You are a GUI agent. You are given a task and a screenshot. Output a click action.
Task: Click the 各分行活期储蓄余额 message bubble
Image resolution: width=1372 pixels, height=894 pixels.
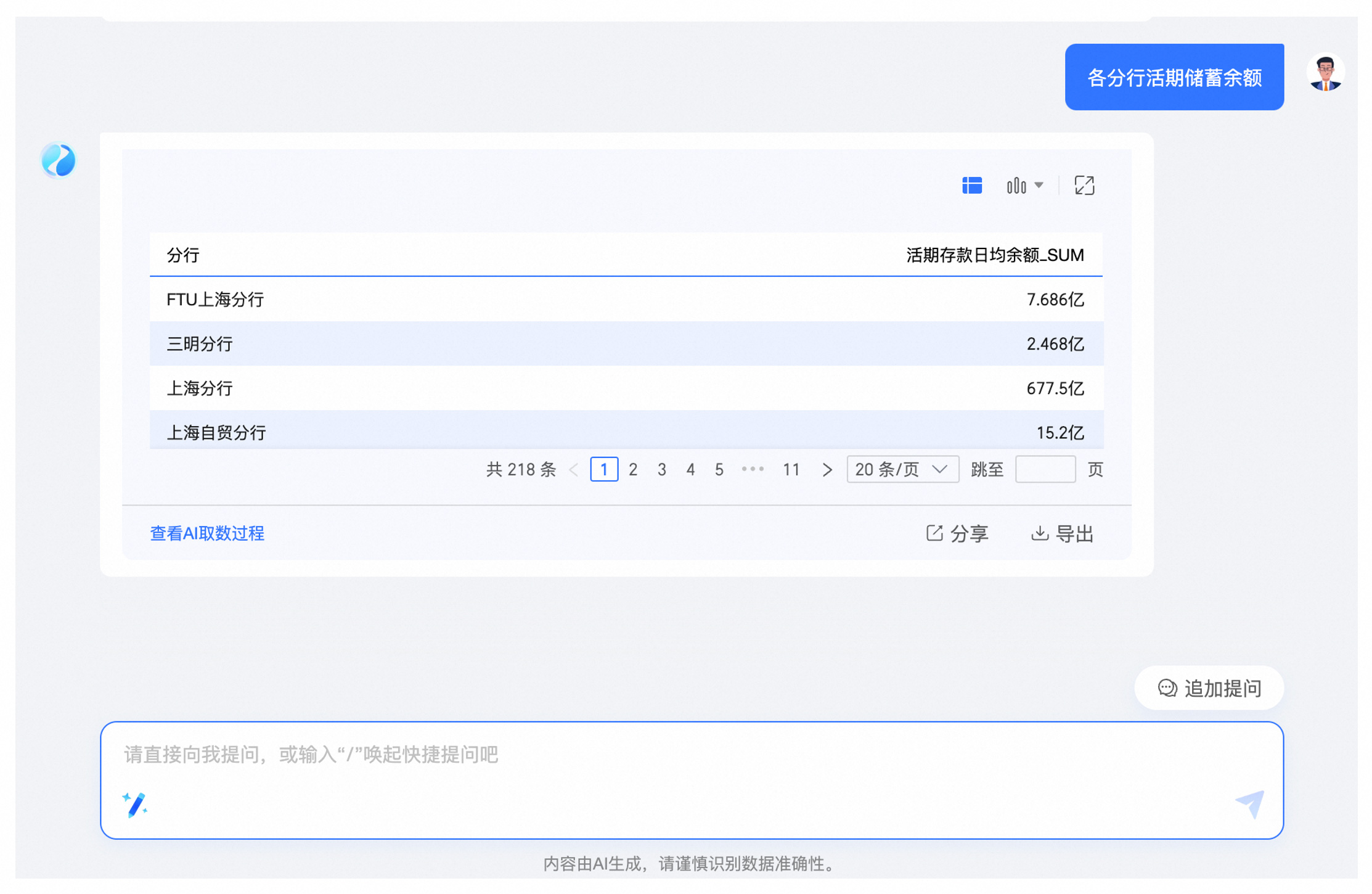pyautogui.click(x=1174, y=77)
